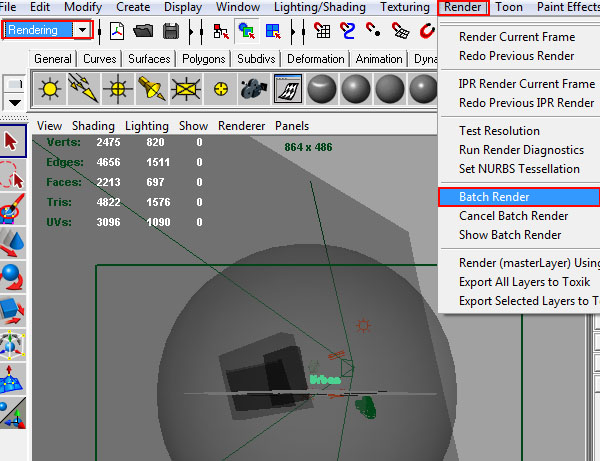Create a camera from shelf
The image size is (600, 461).
pyautogui.click(x=253, y=89)
